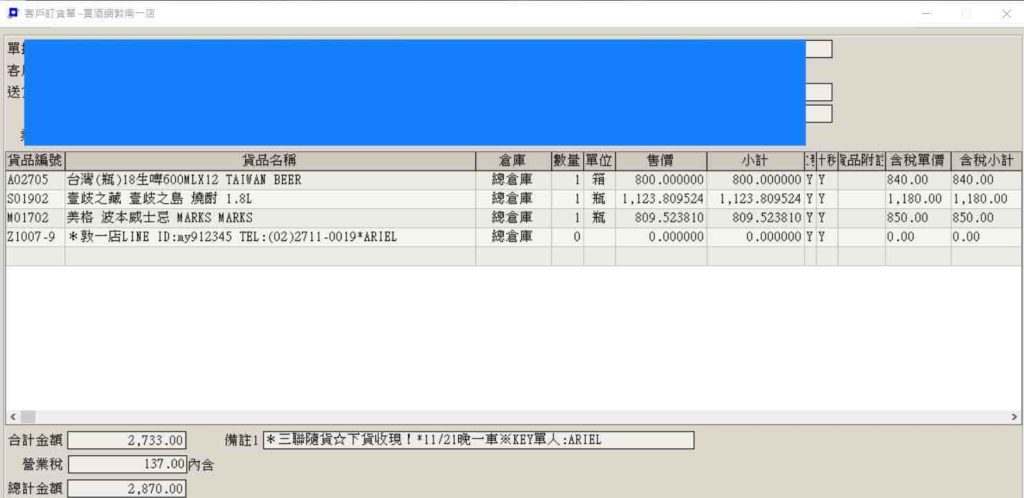
Task: Click the 800.000000 selling price cell
Action: [661, 180]
